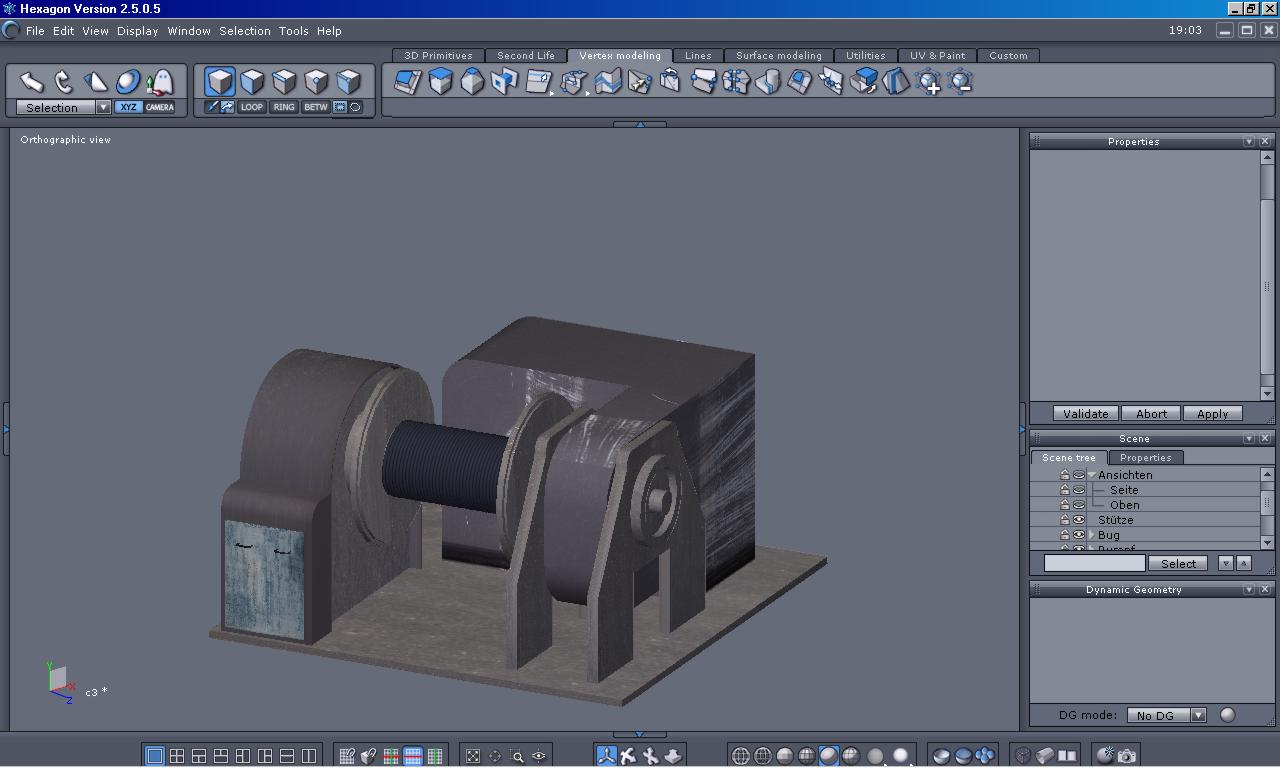
Task: Toggle visibility of Stütze object
Action: tap(1079, 520)
